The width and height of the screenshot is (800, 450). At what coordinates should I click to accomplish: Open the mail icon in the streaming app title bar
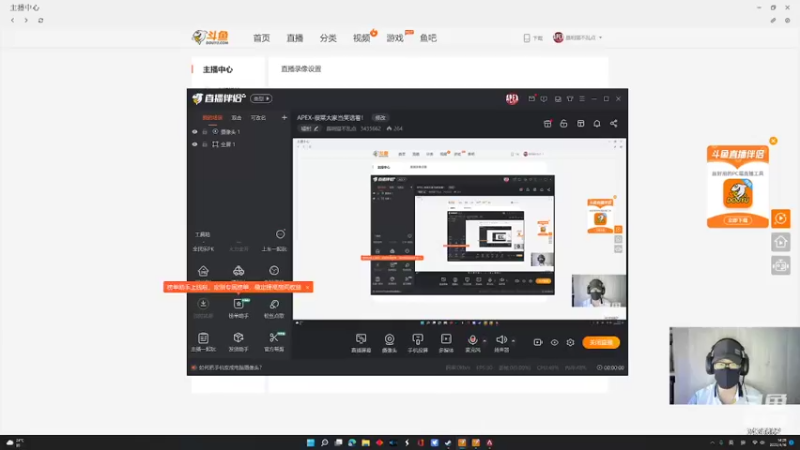(x=532, y=98)
